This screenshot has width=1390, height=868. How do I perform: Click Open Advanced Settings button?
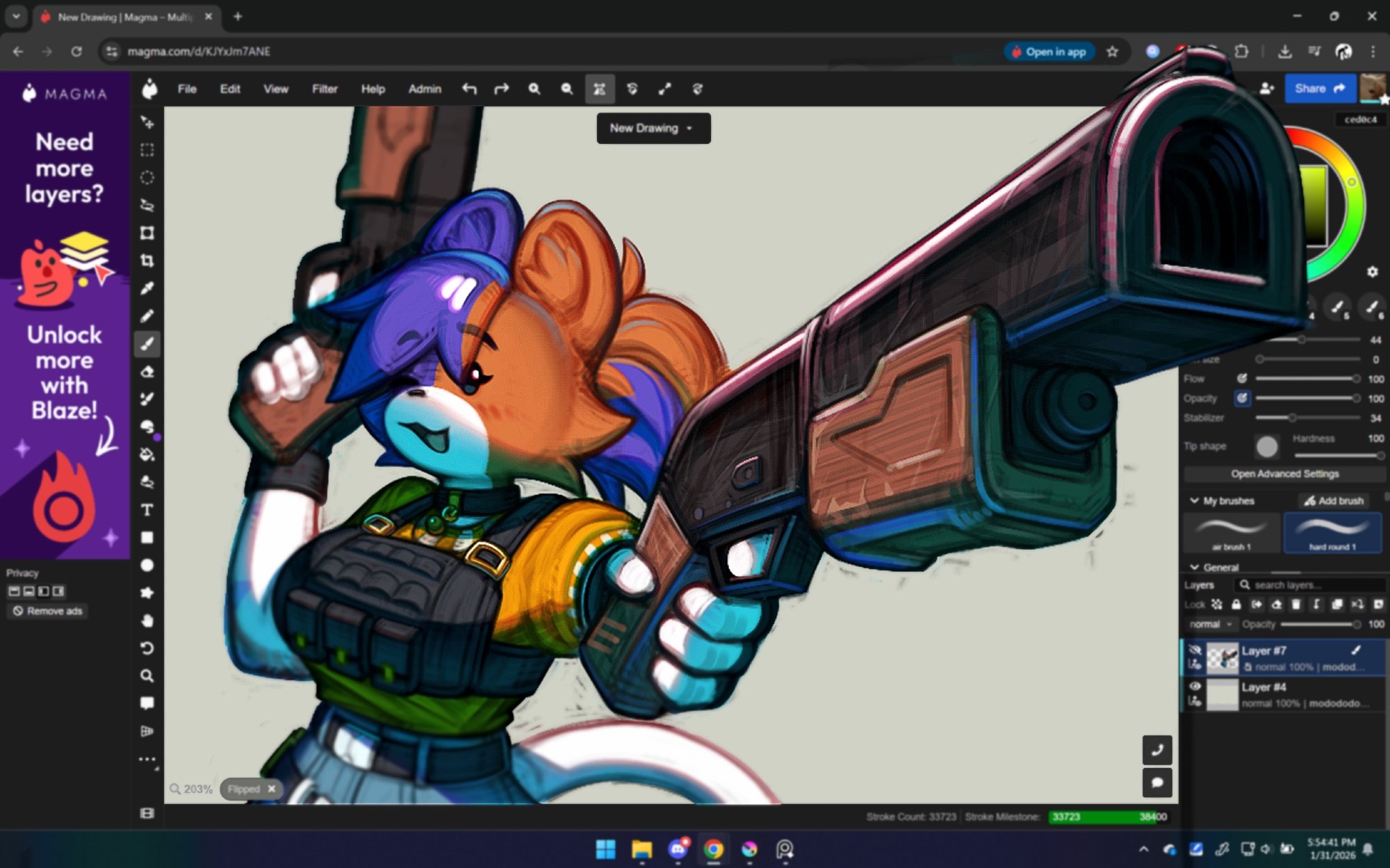(x=1284, y=474)
